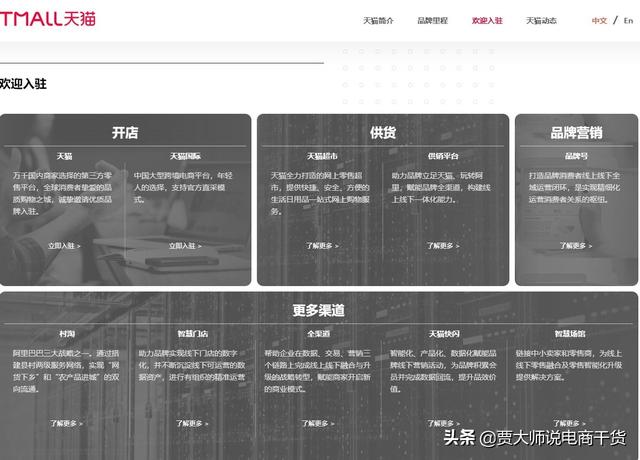This screenshot has width=640, height=460.
Task: Click the 智慧门店 subheading
Action: click(193, 333)
